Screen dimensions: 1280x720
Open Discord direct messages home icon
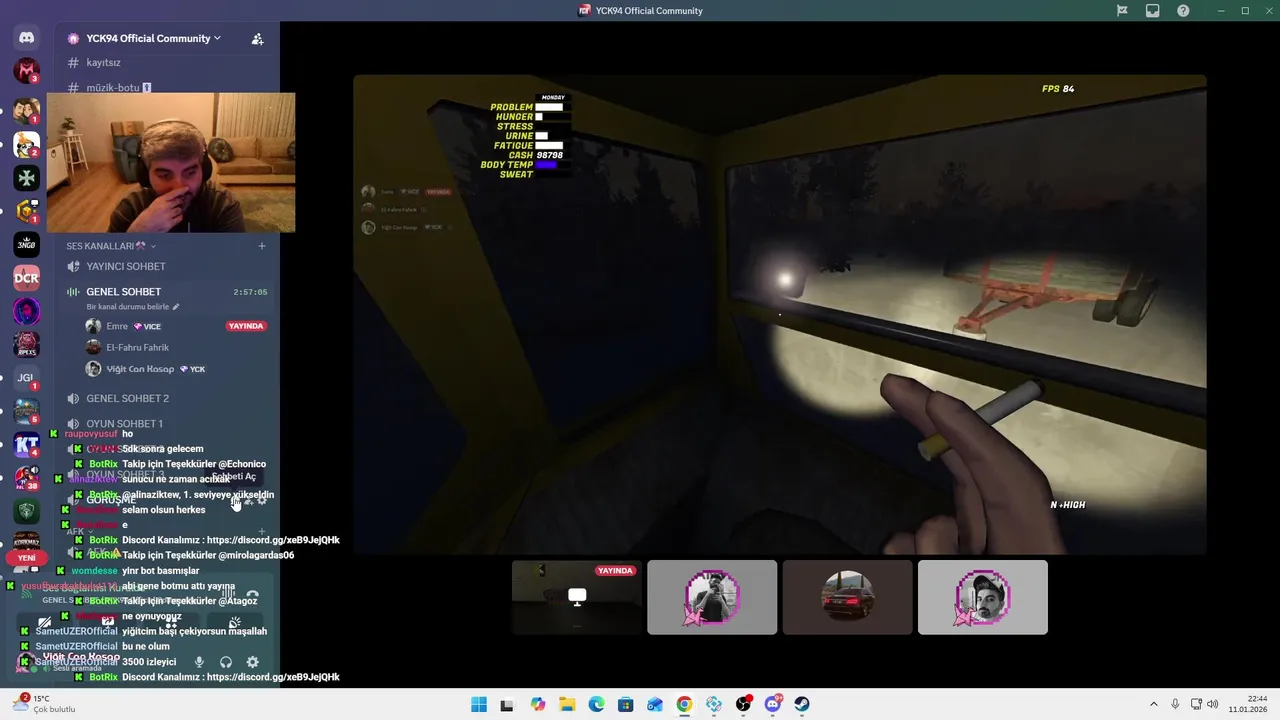click(x=27, y=38)
